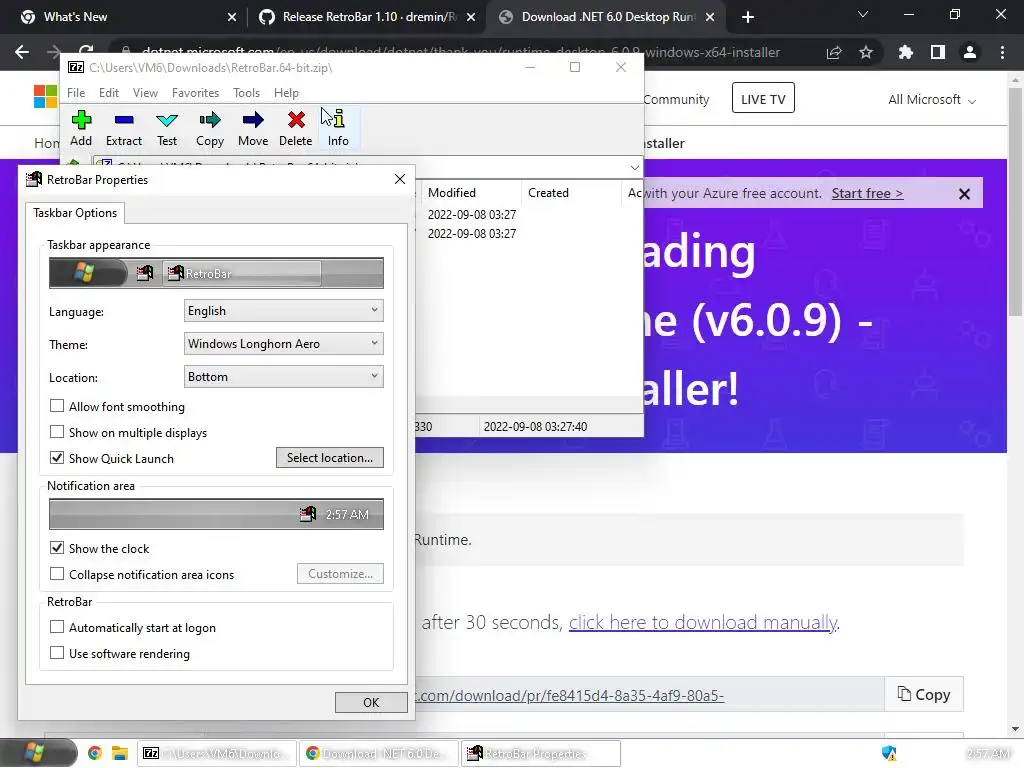Click the RetroBar Properties taskbar button
Viewport: 1024px width, 768px height.
point(541,754)
